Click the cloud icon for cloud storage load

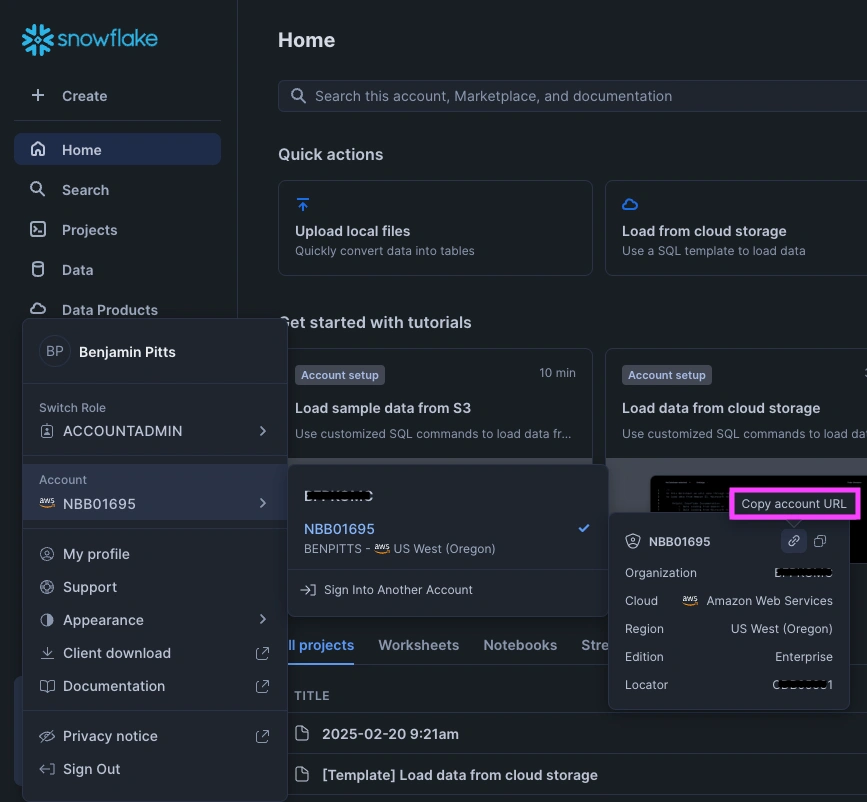(630, 205)
